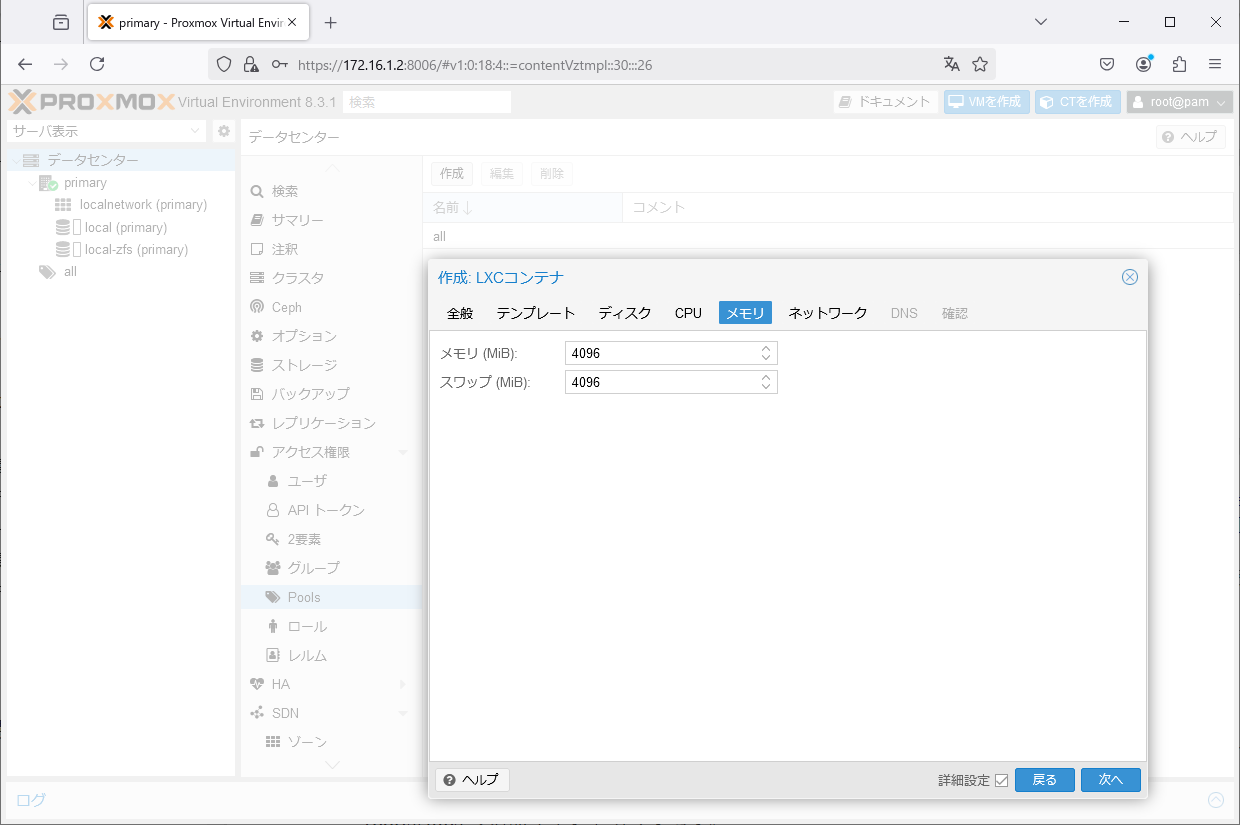1240x825 pixels.
Task: Click the ログ panel label
Action: 31,800
